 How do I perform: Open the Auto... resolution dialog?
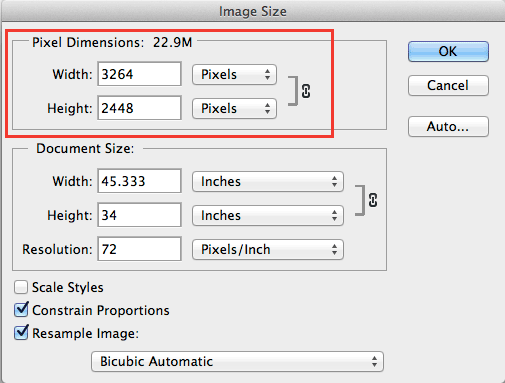448,126
